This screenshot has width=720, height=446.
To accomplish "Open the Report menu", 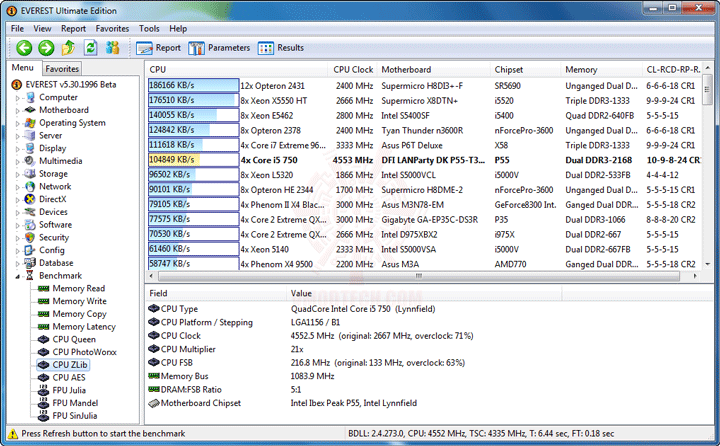I will pyautogui.click(x=73, y=28).
